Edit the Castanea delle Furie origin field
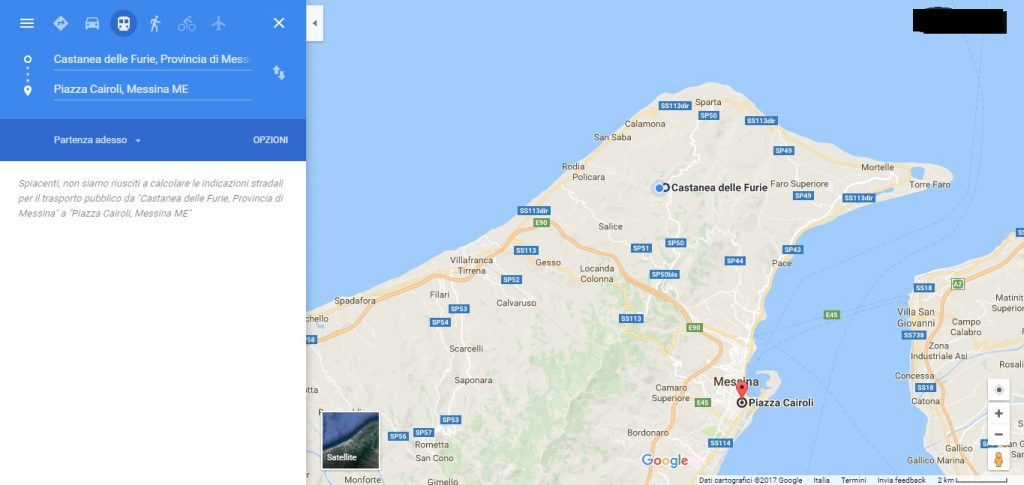The height and width of the screenshot is (485, 1024). [x=152, y=59]
